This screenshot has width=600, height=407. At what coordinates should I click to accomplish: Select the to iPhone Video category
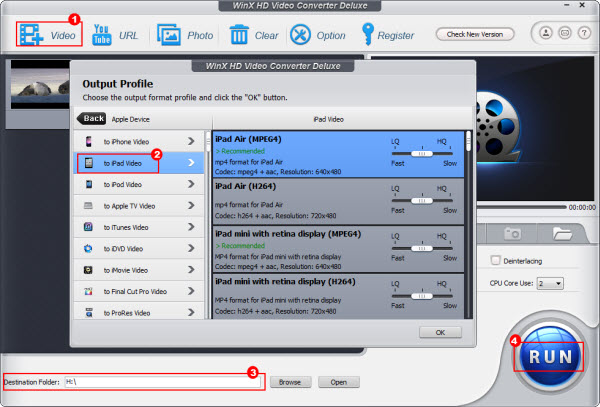click(140, 140)
